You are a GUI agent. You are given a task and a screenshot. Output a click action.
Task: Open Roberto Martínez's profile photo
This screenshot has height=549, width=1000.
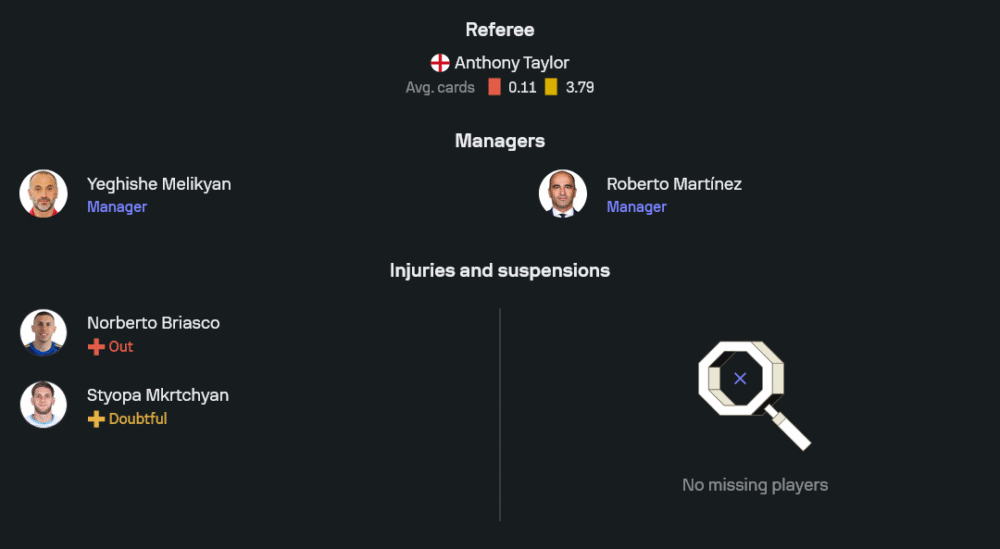(x=563, y=194)
